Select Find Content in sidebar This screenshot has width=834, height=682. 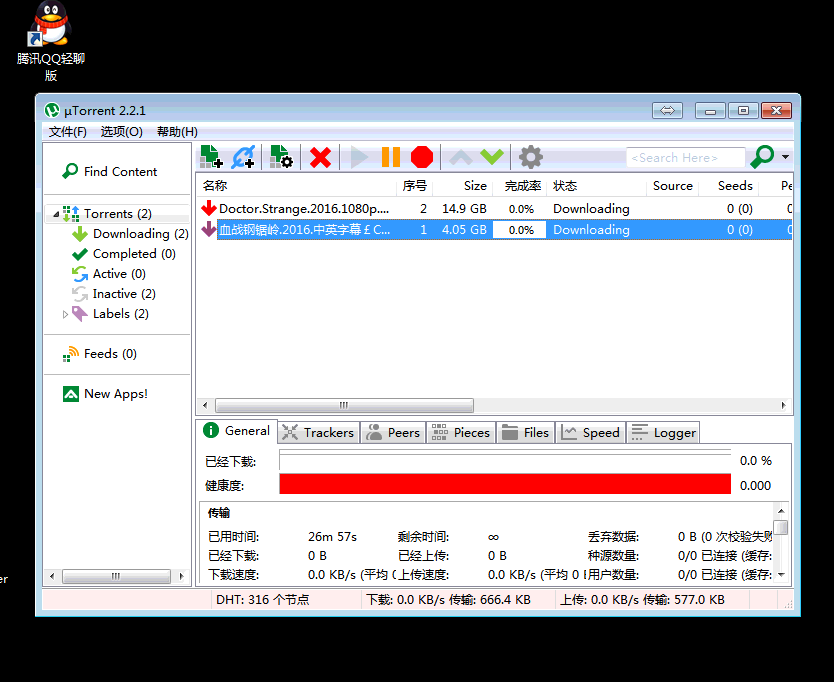(x=110, y=171)
